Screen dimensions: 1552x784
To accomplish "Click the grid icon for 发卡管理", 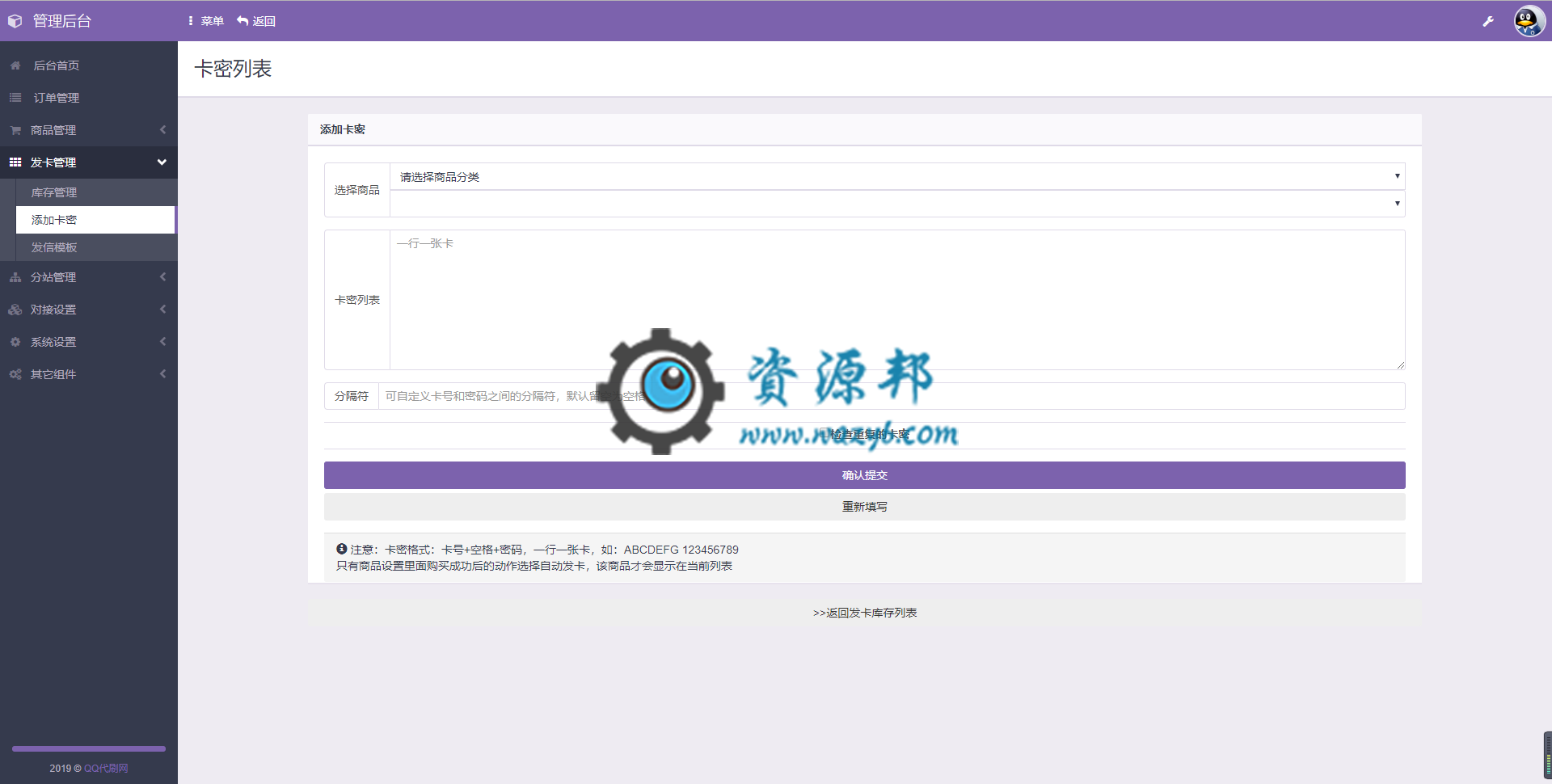I will (x=15, y=162).
